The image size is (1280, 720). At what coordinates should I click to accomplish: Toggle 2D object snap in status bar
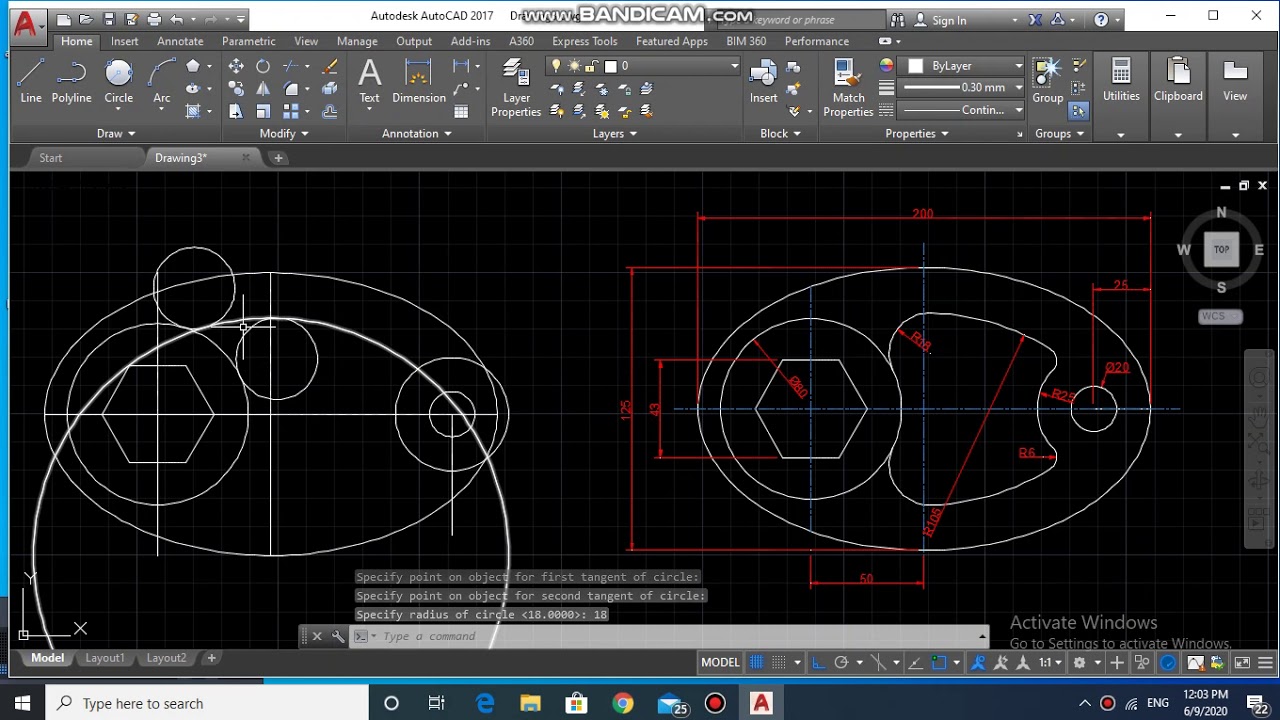point(939,662)
